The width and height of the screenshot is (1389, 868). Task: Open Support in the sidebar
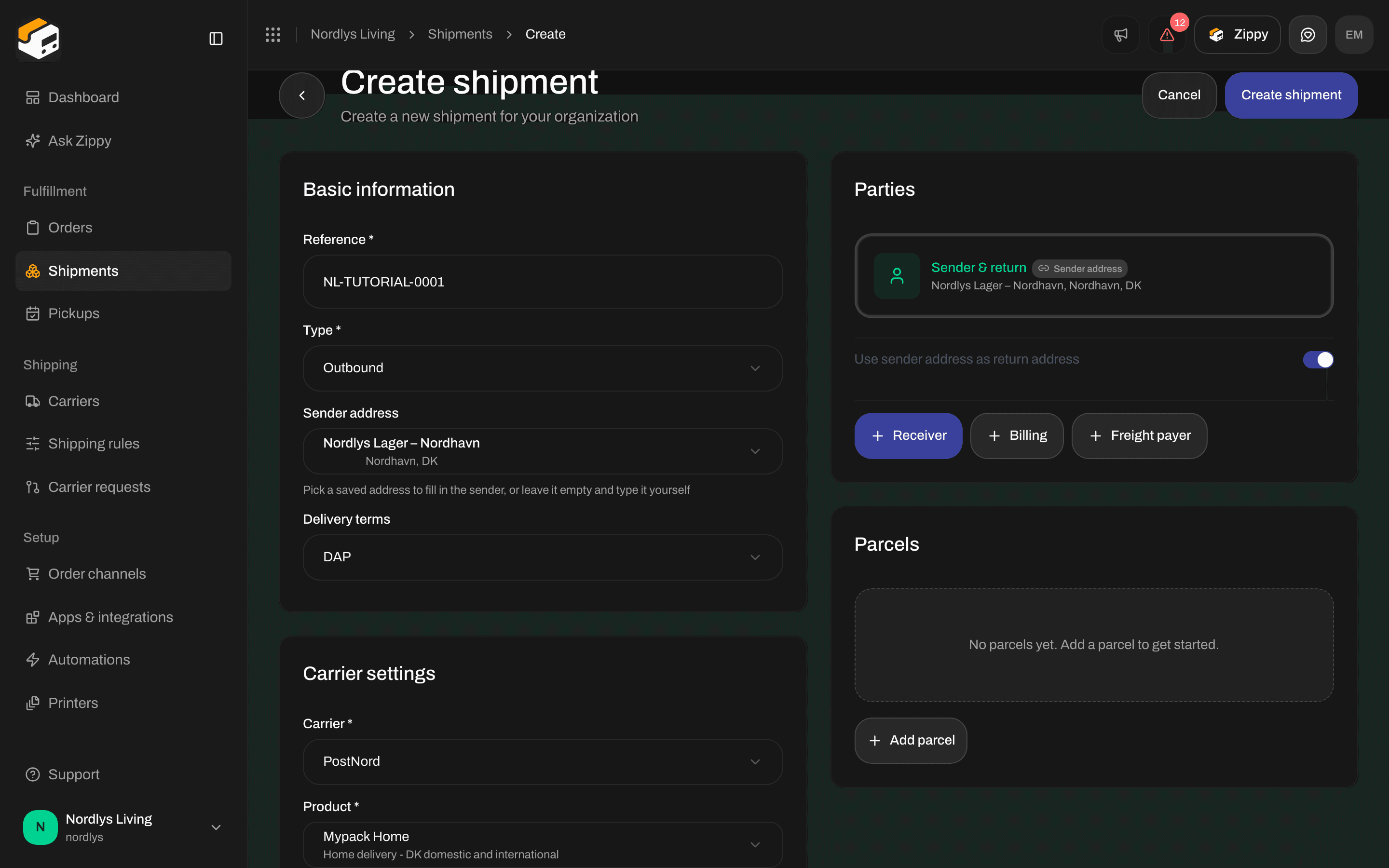tap(123, 774)
